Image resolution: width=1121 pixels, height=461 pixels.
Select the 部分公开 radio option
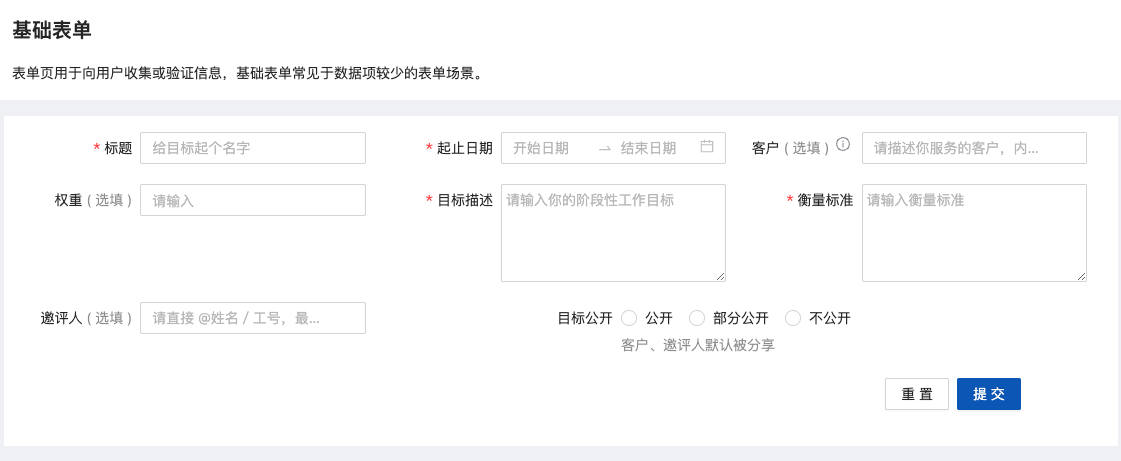[697, 318]
